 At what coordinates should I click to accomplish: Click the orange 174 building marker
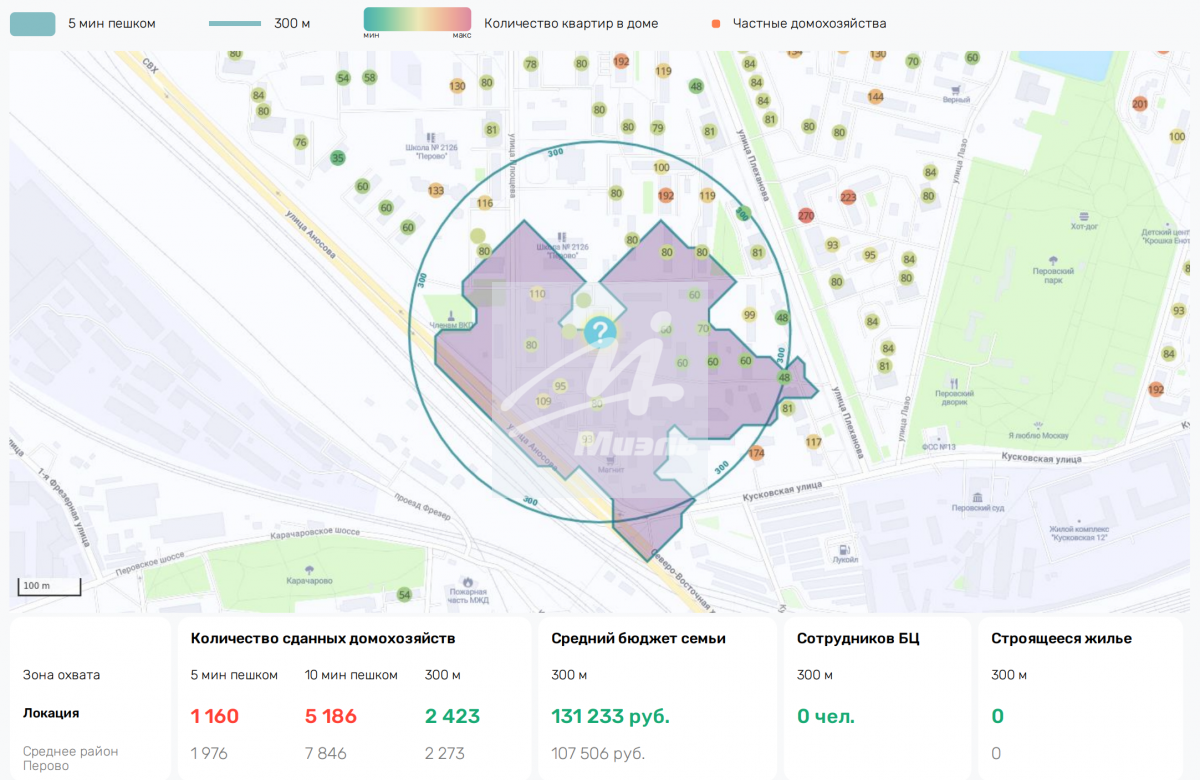click(x=756, y=453)
